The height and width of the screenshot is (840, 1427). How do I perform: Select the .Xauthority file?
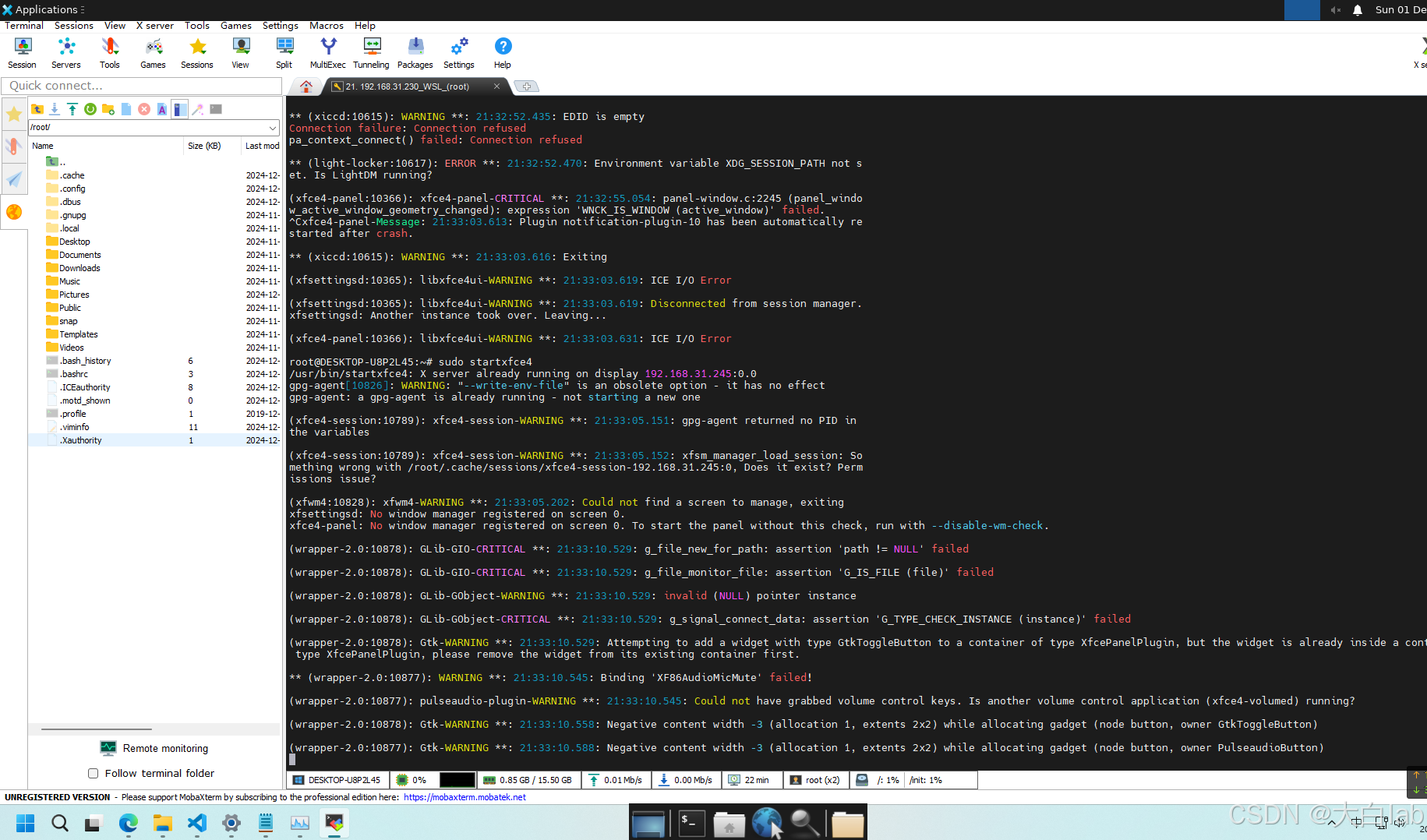[x=79, y=440]
